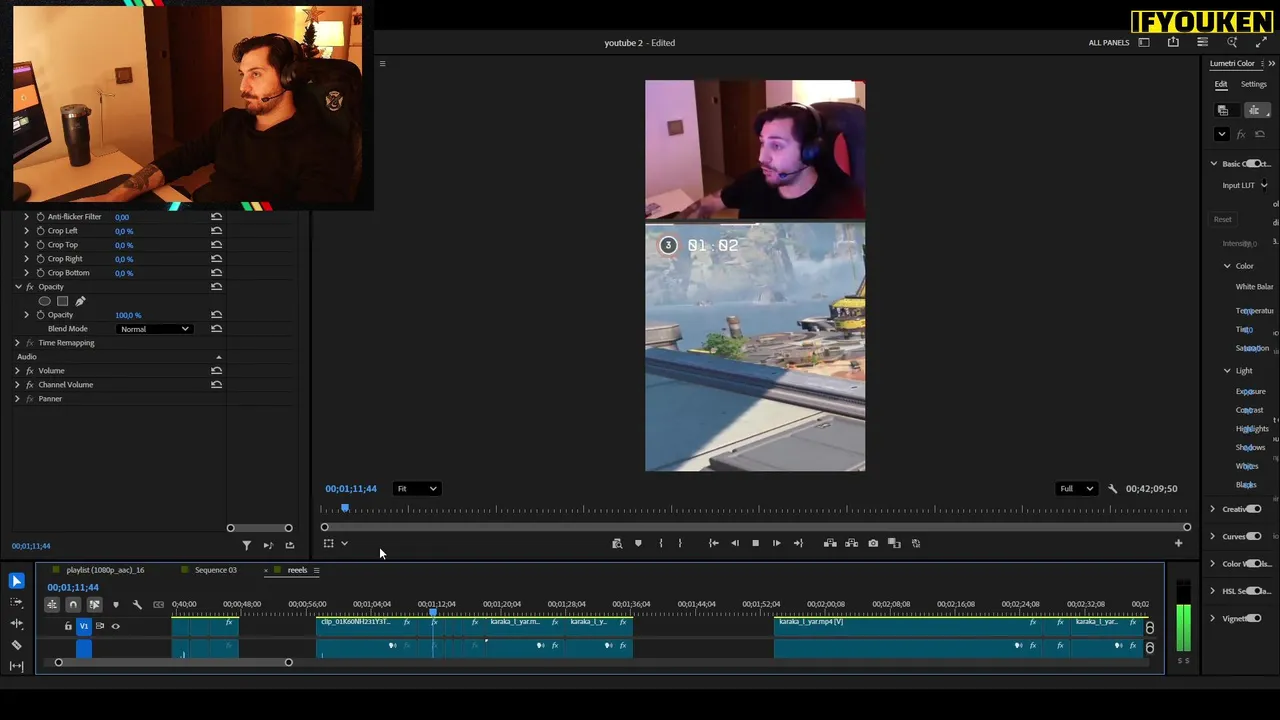Viewport: 1280px width, 720px height.
Task: Toggle V1 track targeting button
Action: tap(84, 626)
